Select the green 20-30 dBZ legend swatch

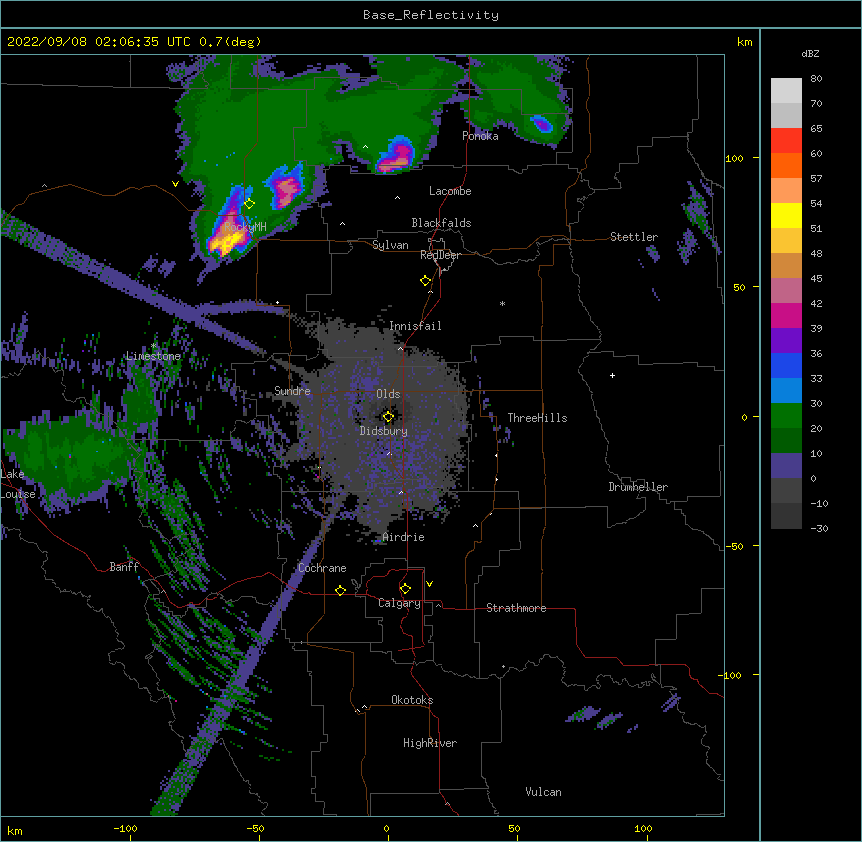786,416
